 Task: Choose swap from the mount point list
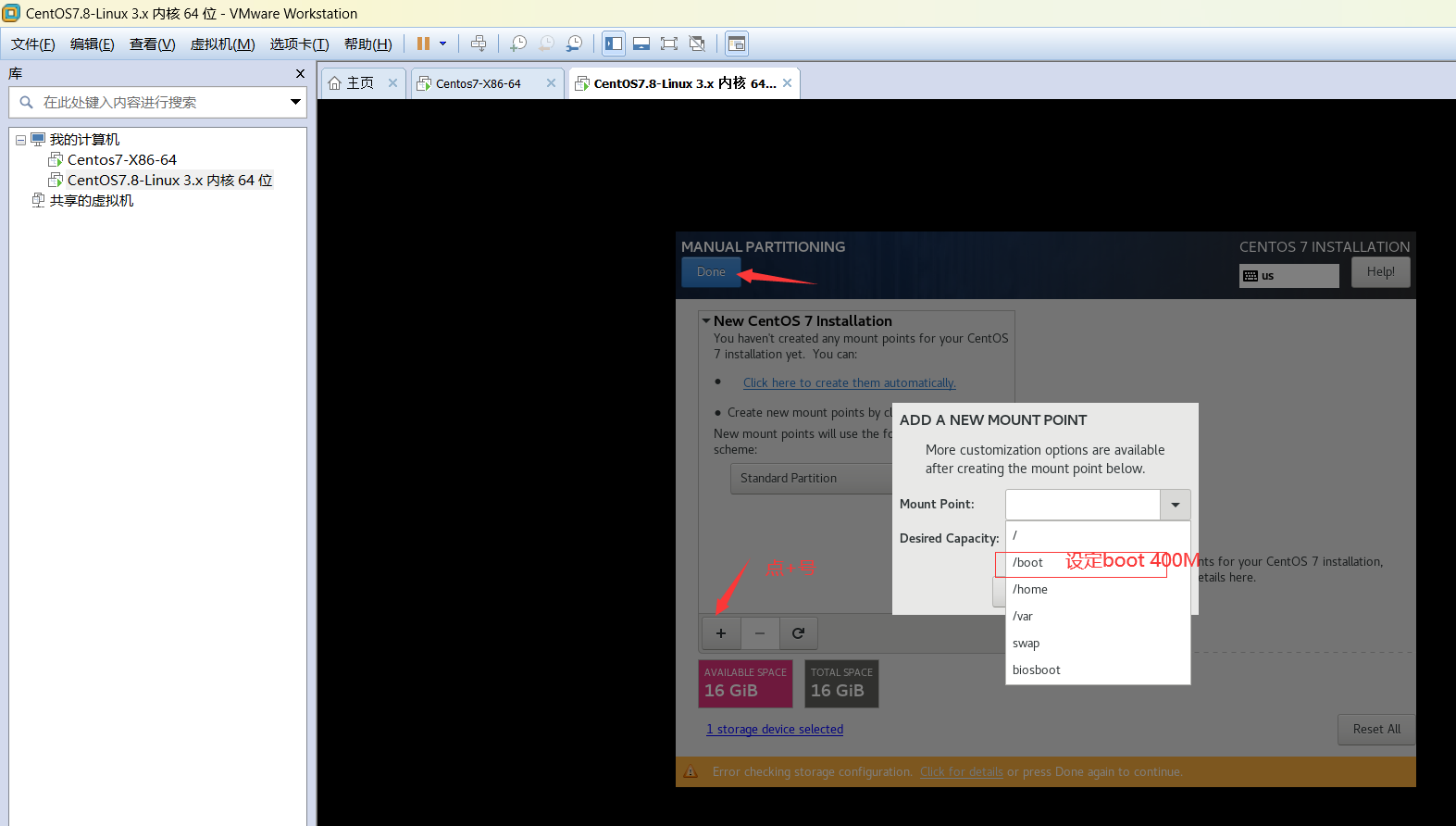click(x=1097, y=643)
